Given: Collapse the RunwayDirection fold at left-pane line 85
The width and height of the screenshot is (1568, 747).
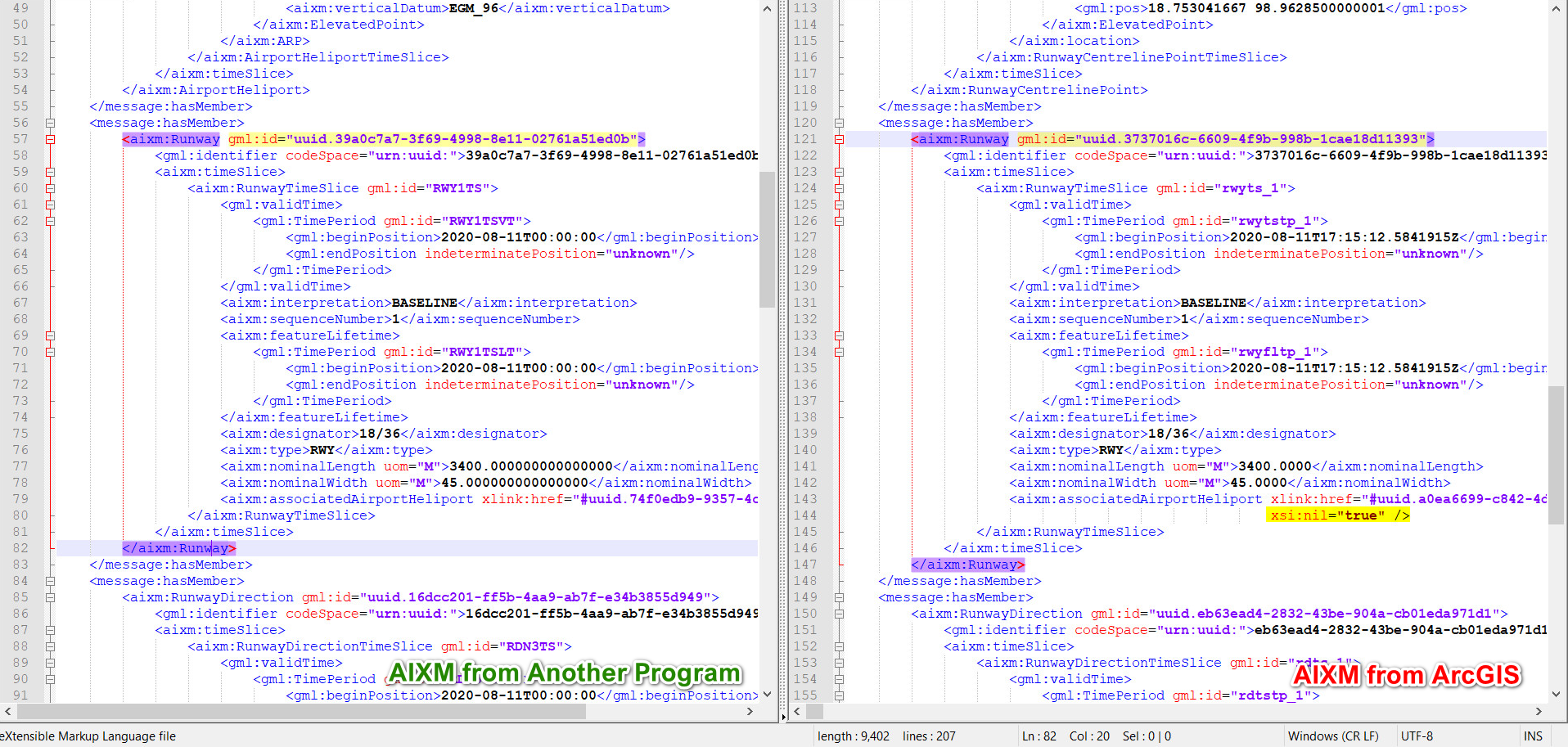Looking at the screenshot, I should 50,597.
